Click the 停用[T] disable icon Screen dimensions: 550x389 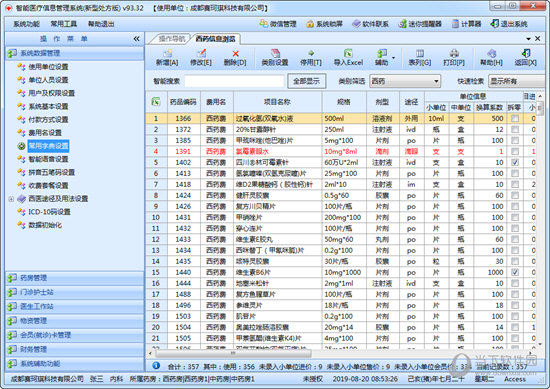pos(311,53)
